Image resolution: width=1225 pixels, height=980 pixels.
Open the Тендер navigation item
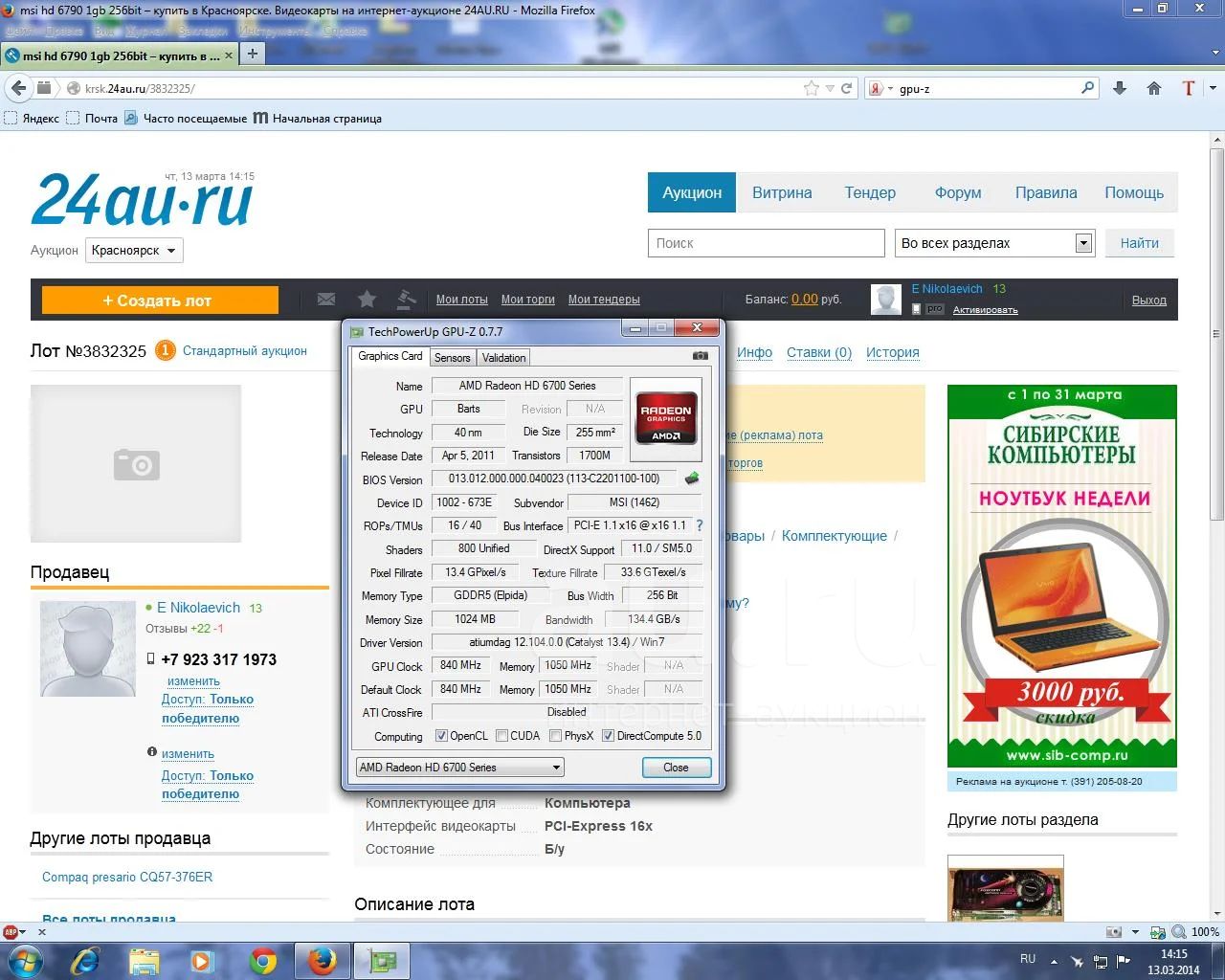click(x=870, y=192)
